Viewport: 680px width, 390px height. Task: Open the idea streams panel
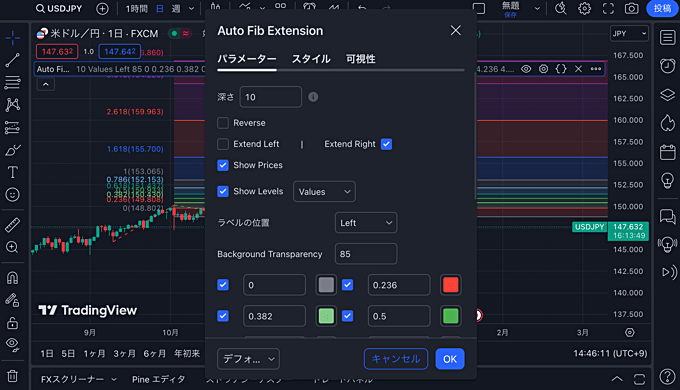pos(667,244)
